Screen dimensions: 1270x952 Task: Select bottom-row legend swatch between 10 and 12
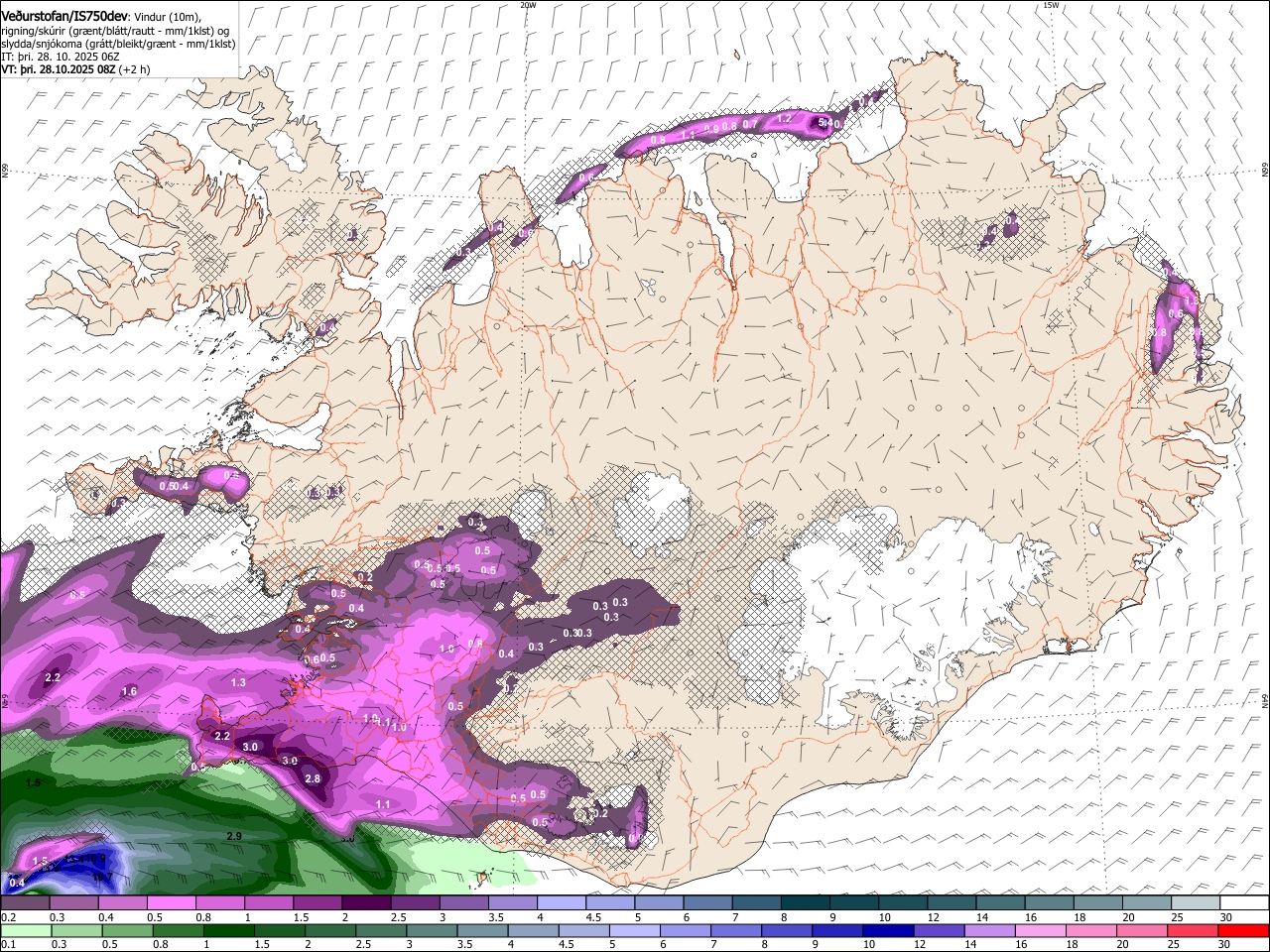889,931
